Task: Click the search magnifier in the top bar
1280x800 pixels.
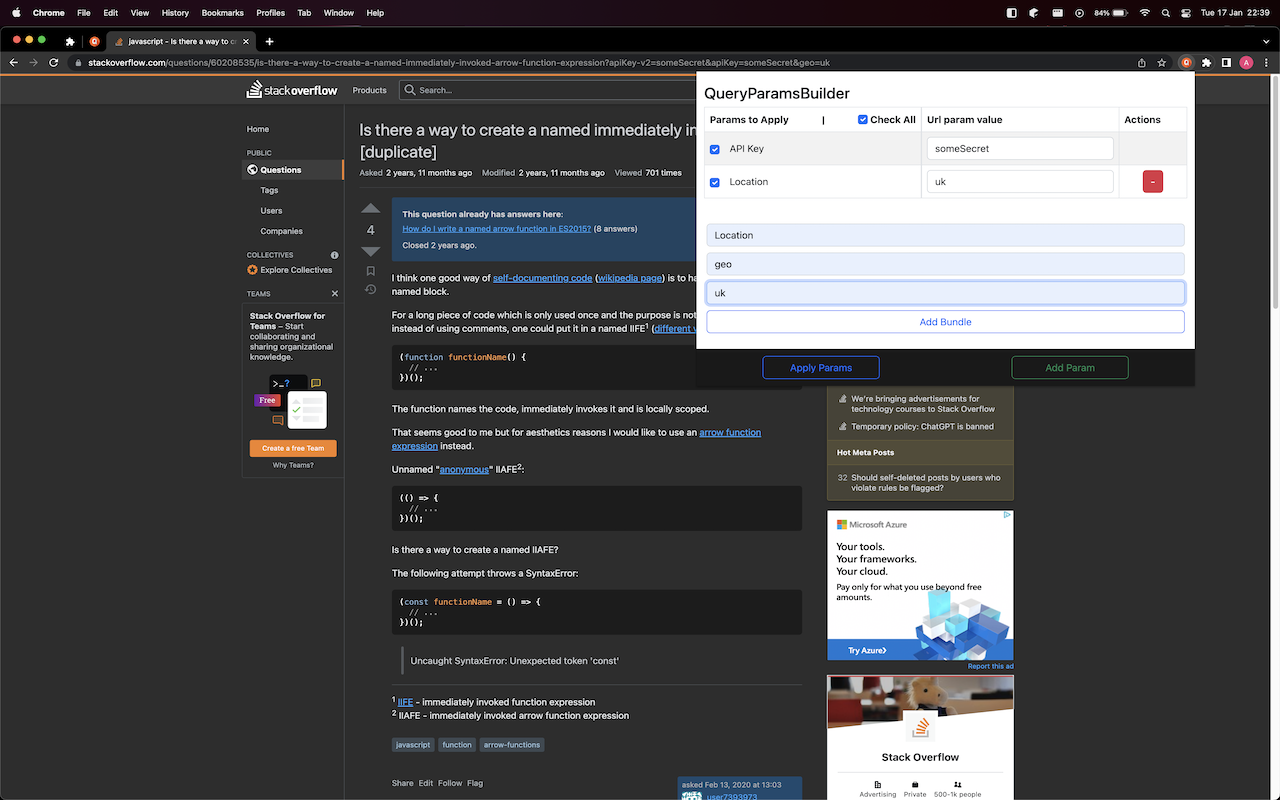Action: point(410,90)
